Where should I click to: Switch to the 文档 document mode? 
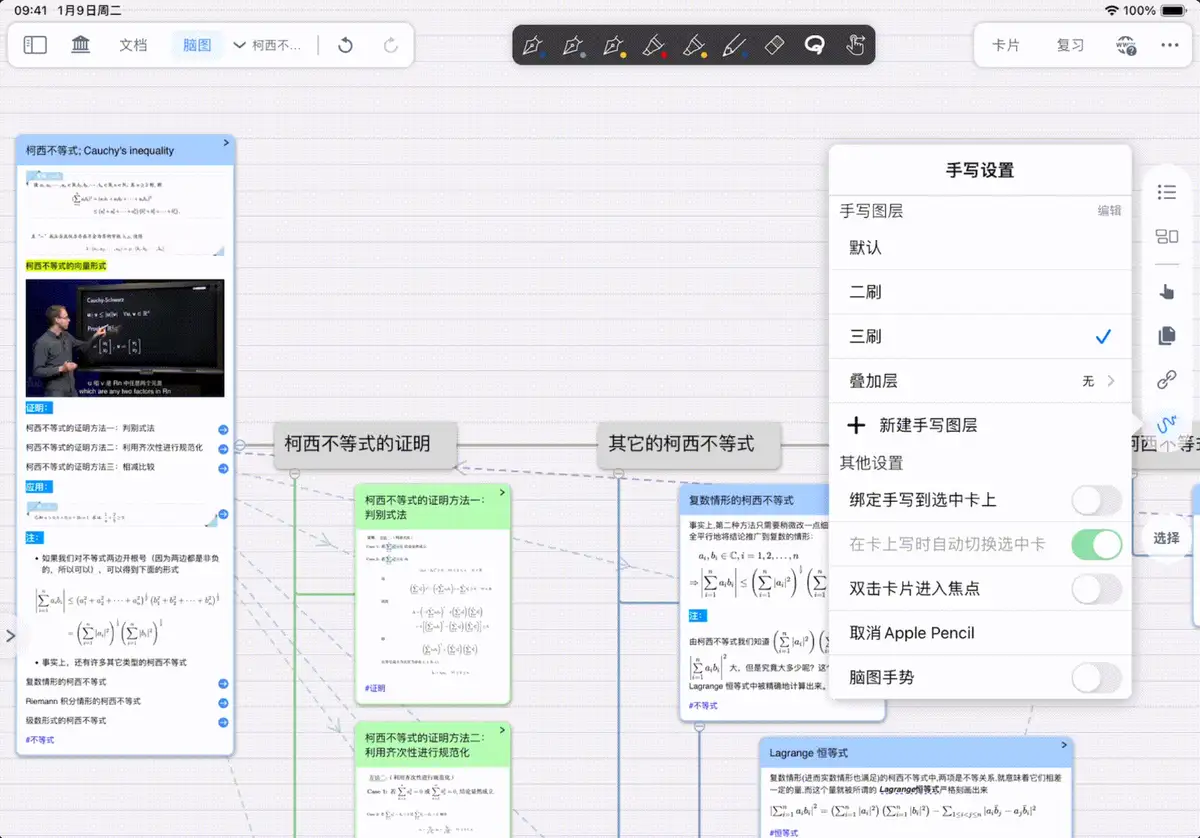coord(133,45)
